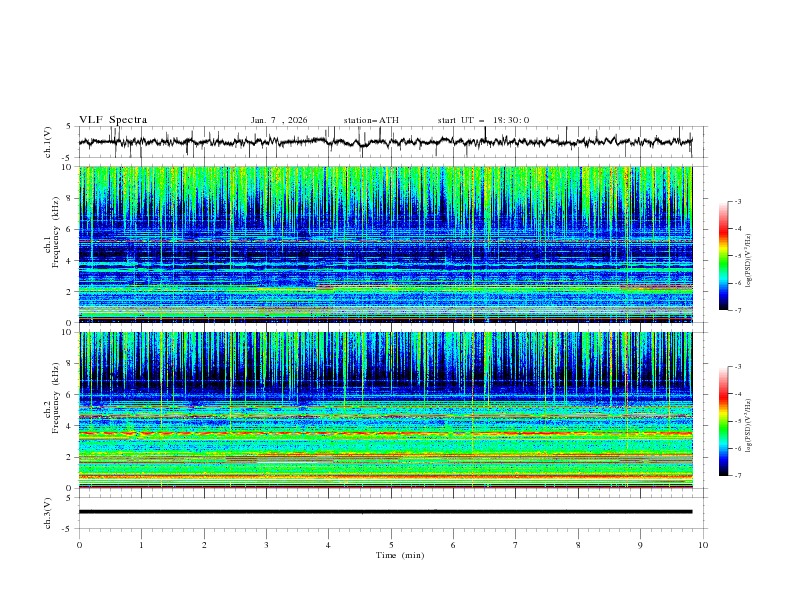Click the ch.2 spectrogram panel
792x612 pixels.
[x=385, y=410]
